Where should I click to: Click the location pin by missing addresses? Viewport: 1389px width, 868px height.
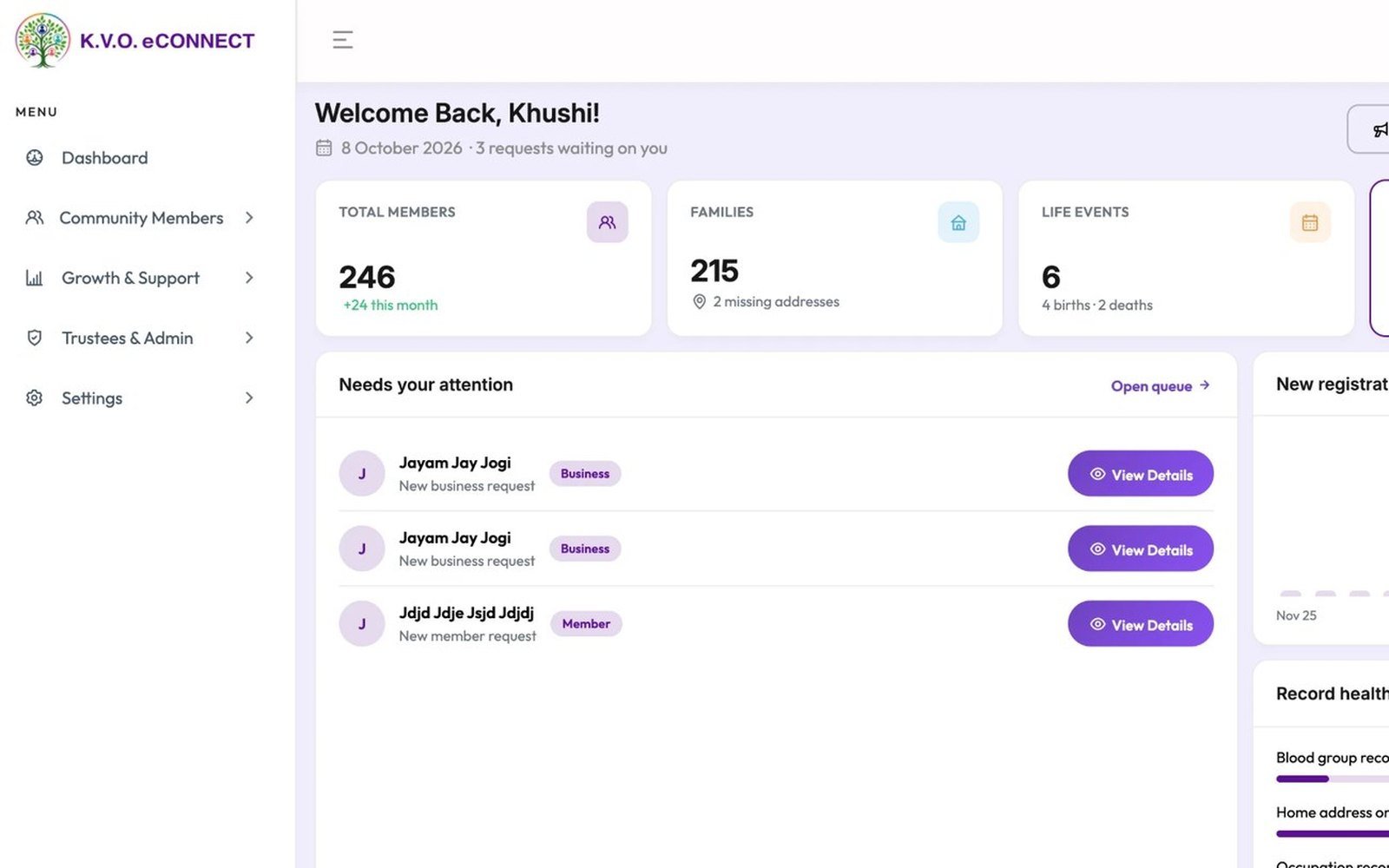click(699, 302)
